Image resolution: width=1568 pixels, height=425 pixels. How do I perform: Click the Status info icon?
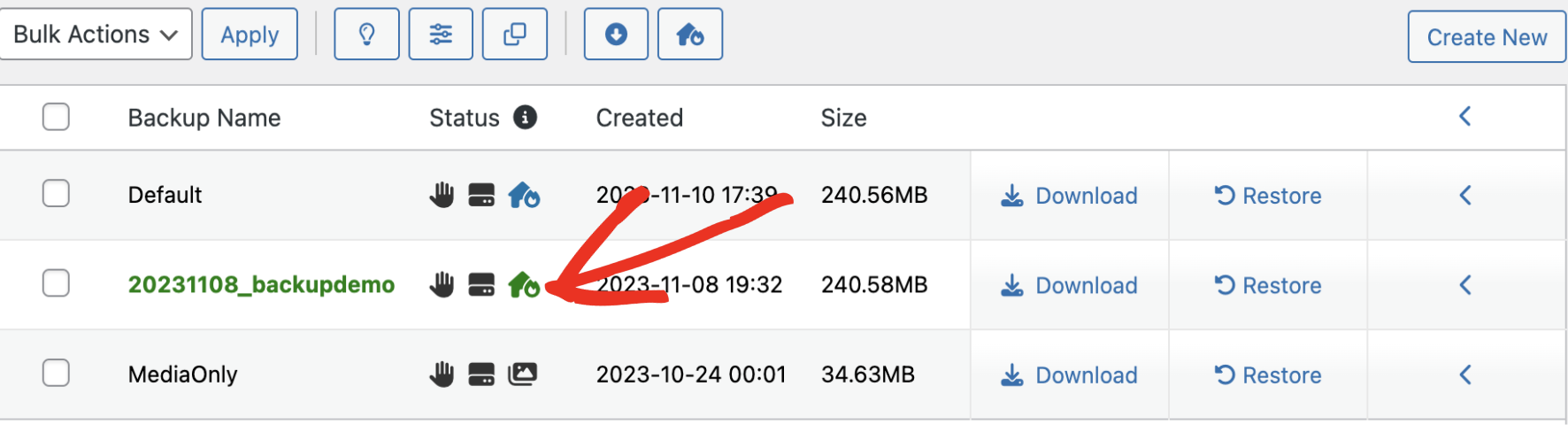click(x=526, y=117)
